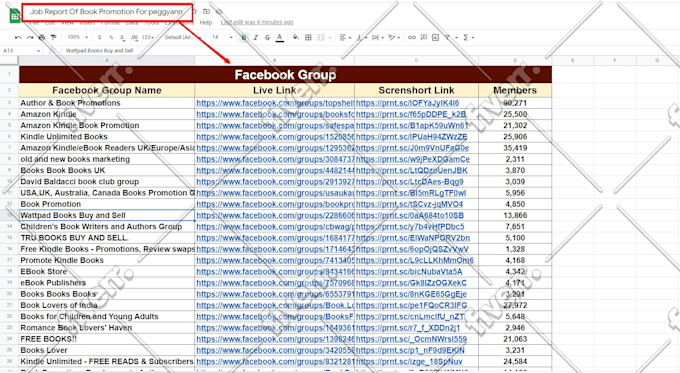Select cell David Baldacci book club group
Image resolution: width=680 pixels, height=373 pixels.
(107, 182)
